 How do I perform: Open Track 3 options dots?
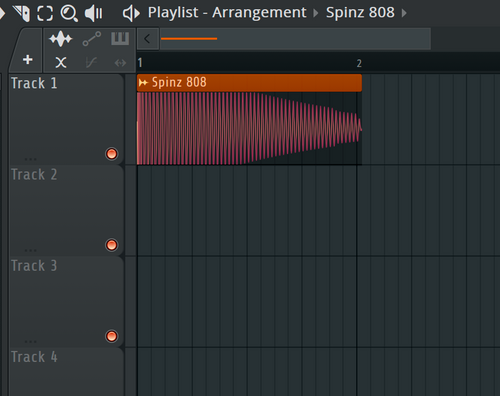tap(30, 342)
